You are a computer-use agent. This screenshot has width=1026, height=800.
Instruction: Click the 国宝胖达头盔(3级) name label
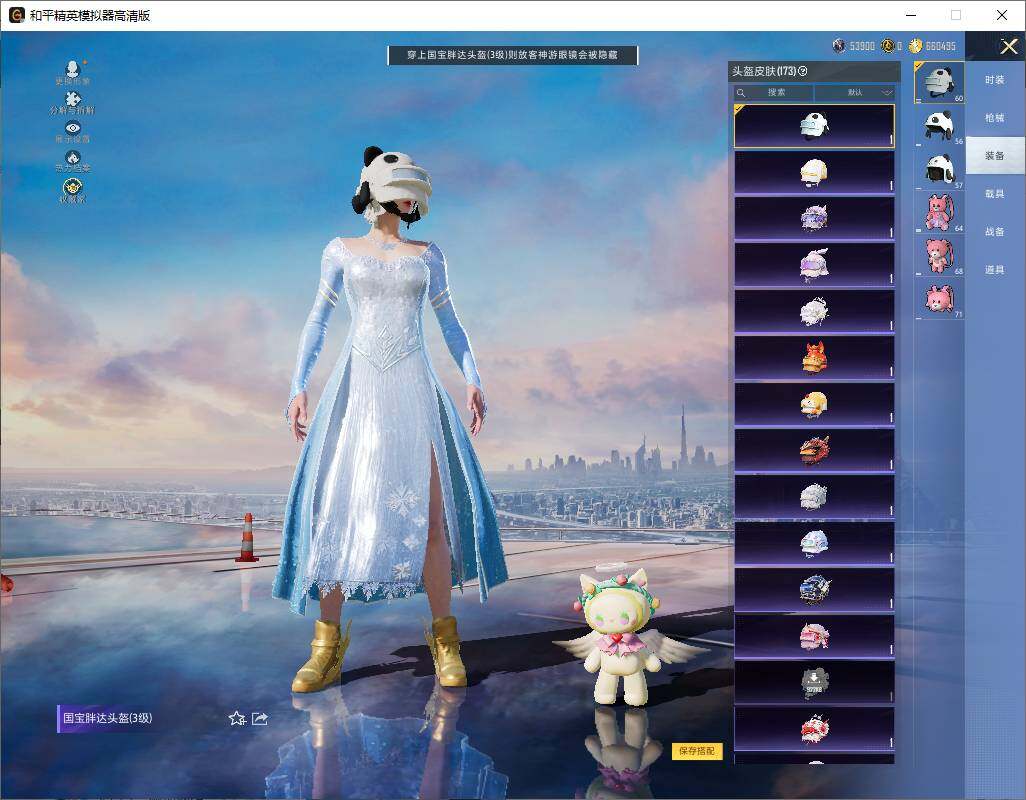click(x=107, y=718)
